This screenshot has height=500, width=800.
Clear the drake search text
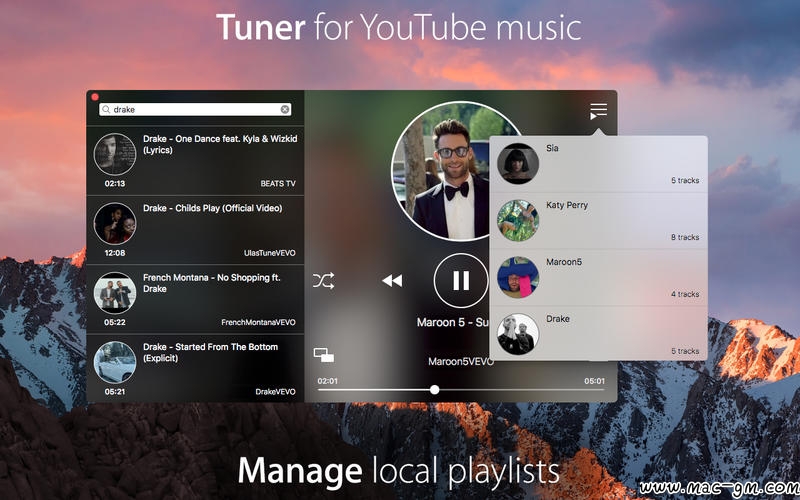pos(285,109)
